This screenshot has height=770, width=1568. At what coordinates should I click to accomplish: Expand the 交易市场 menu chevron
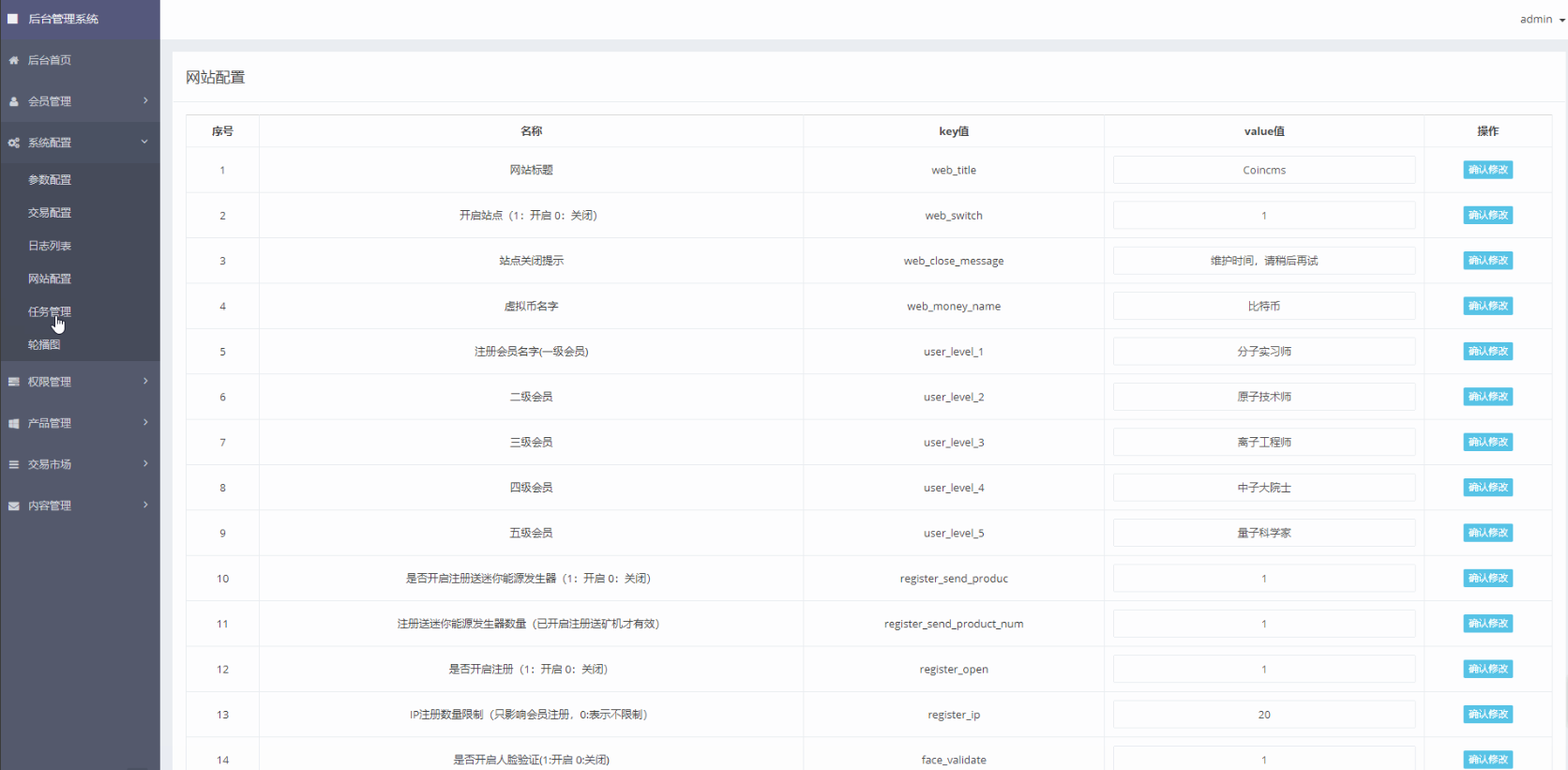click(x=145, y=463)
